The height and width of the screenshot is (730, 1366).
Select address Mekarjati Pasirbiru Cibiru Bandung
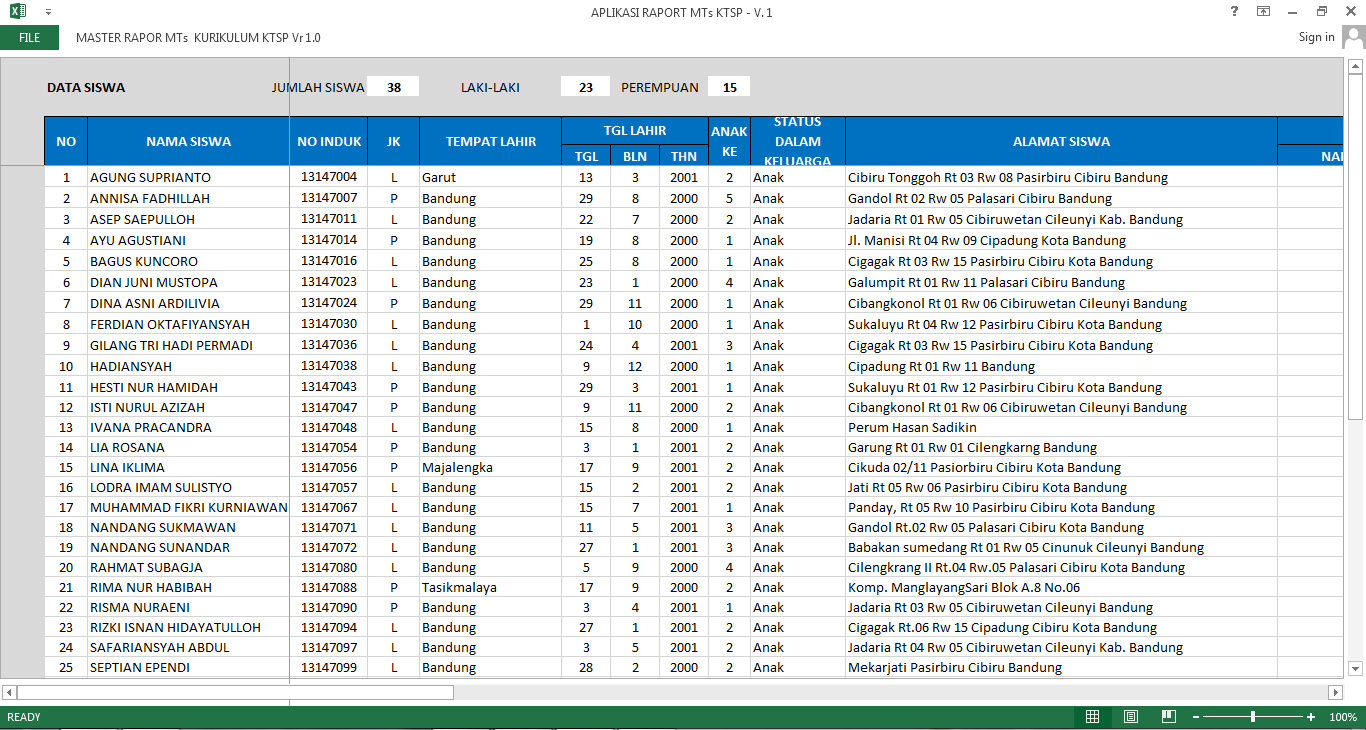[1061, 667]
